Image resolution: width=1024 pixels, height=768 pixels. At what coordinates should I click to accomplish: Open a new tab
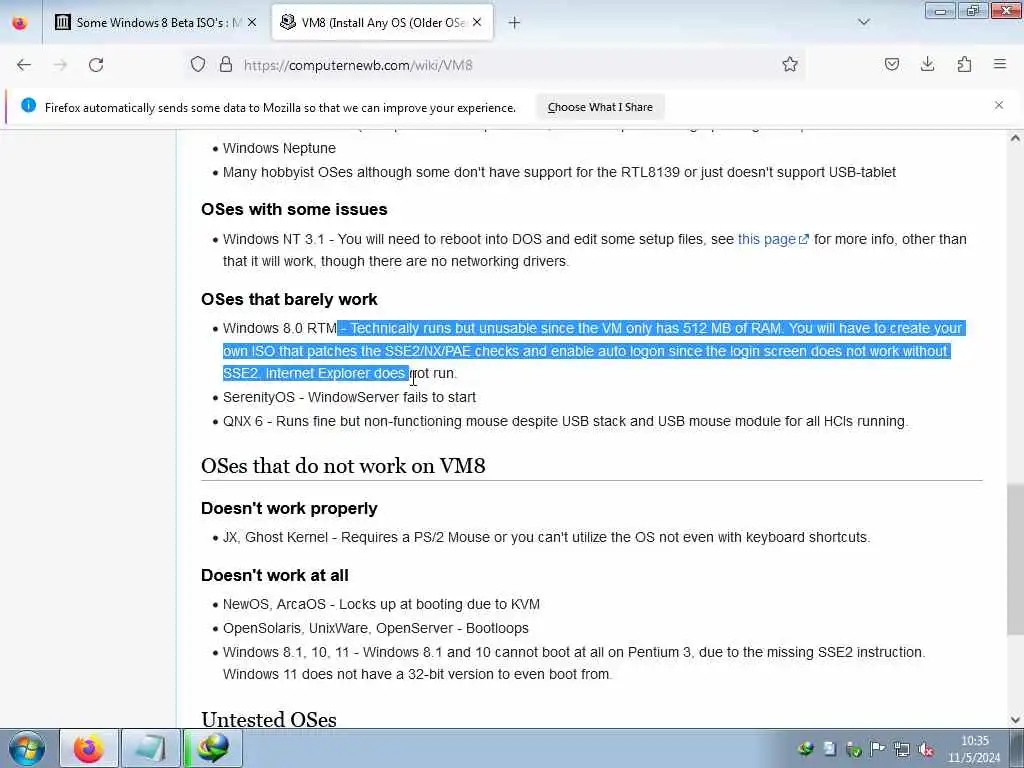[514, 23]
